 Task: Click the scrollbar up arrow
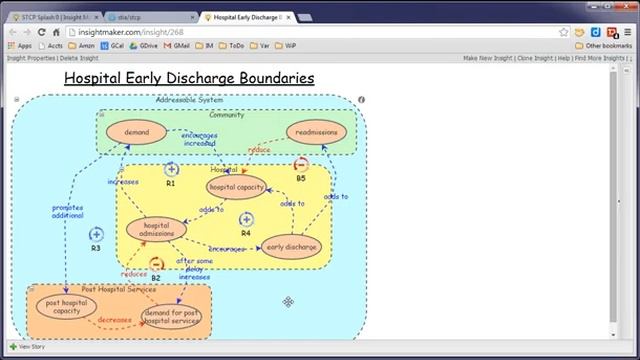tap(613, 69)
